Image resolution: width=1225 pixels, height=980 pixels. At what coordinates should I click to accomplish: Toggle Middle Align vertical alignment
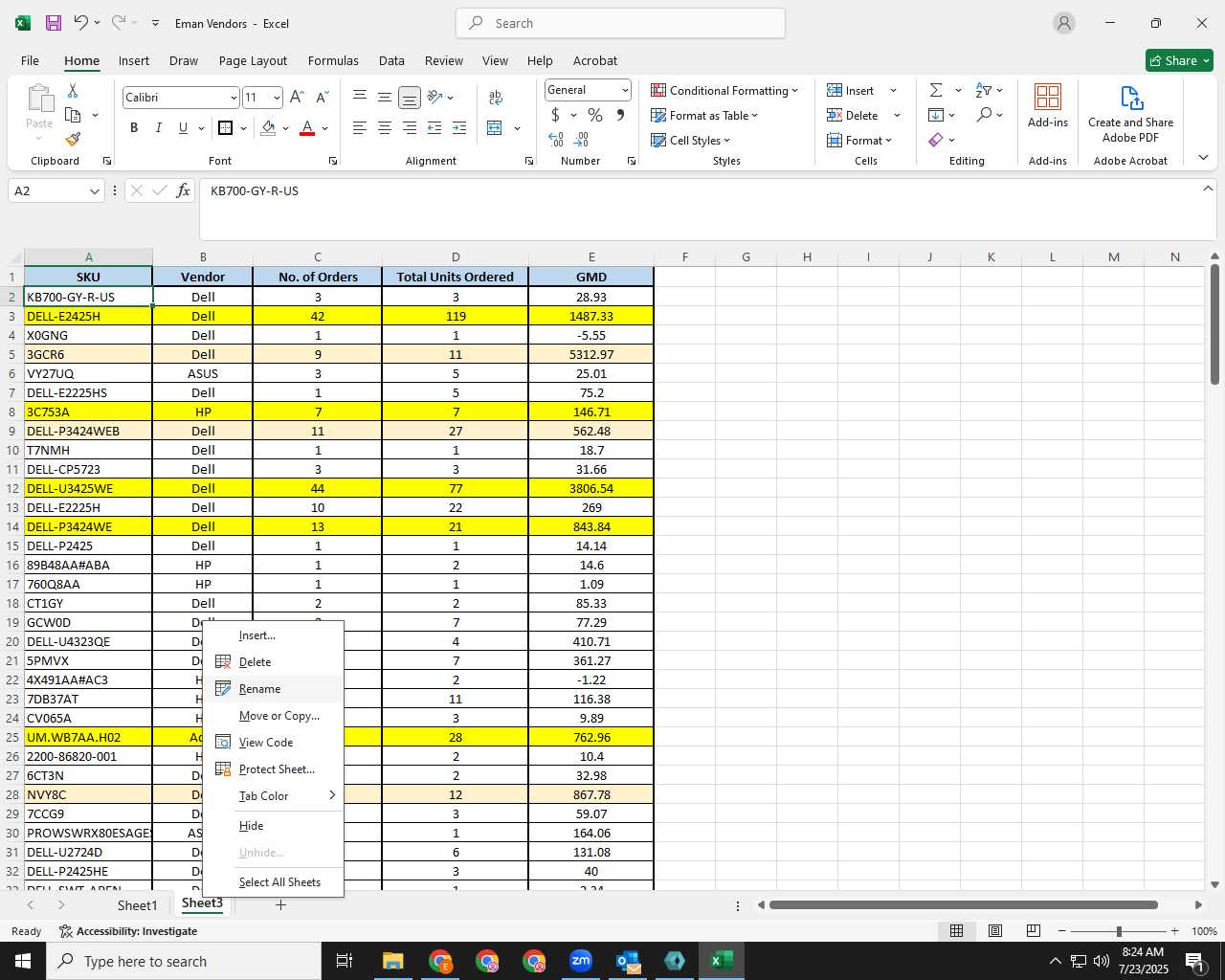[x=384, y=98]
